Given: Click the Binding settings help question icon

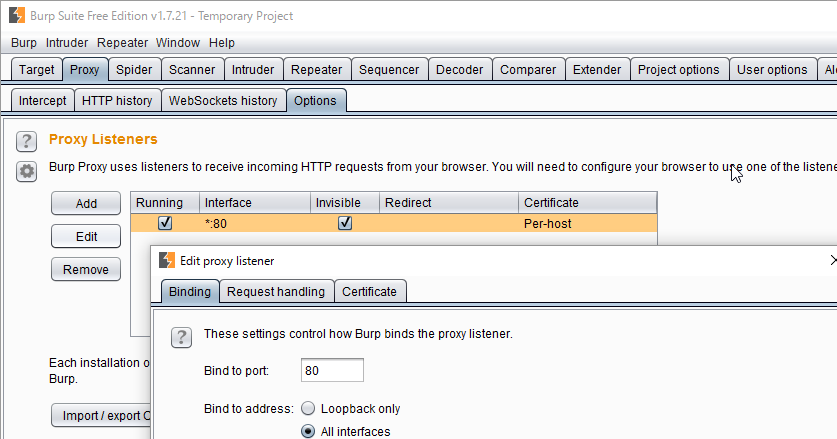Looking at the screenshot, I should click(x=181, y=338).
